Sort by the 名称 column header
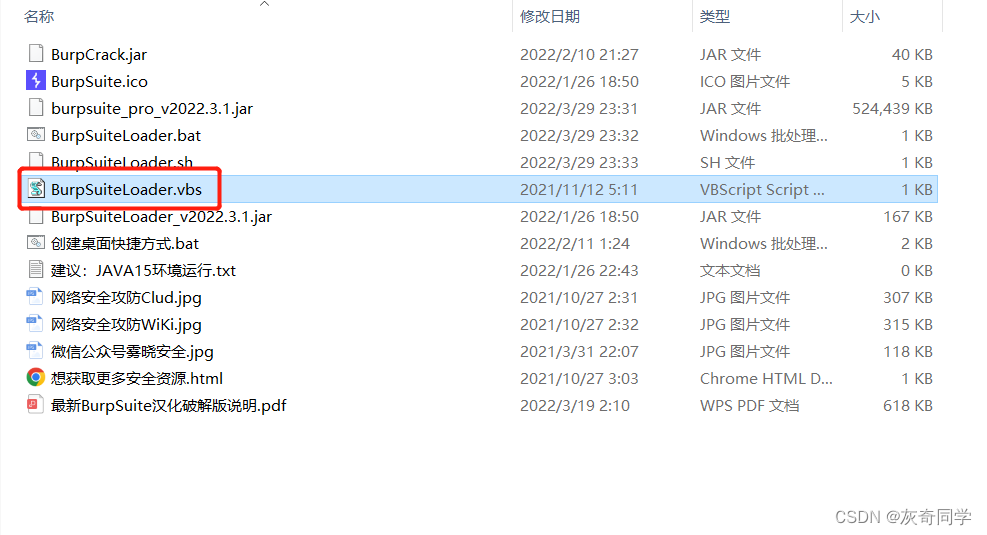 (x=39, y=16)
